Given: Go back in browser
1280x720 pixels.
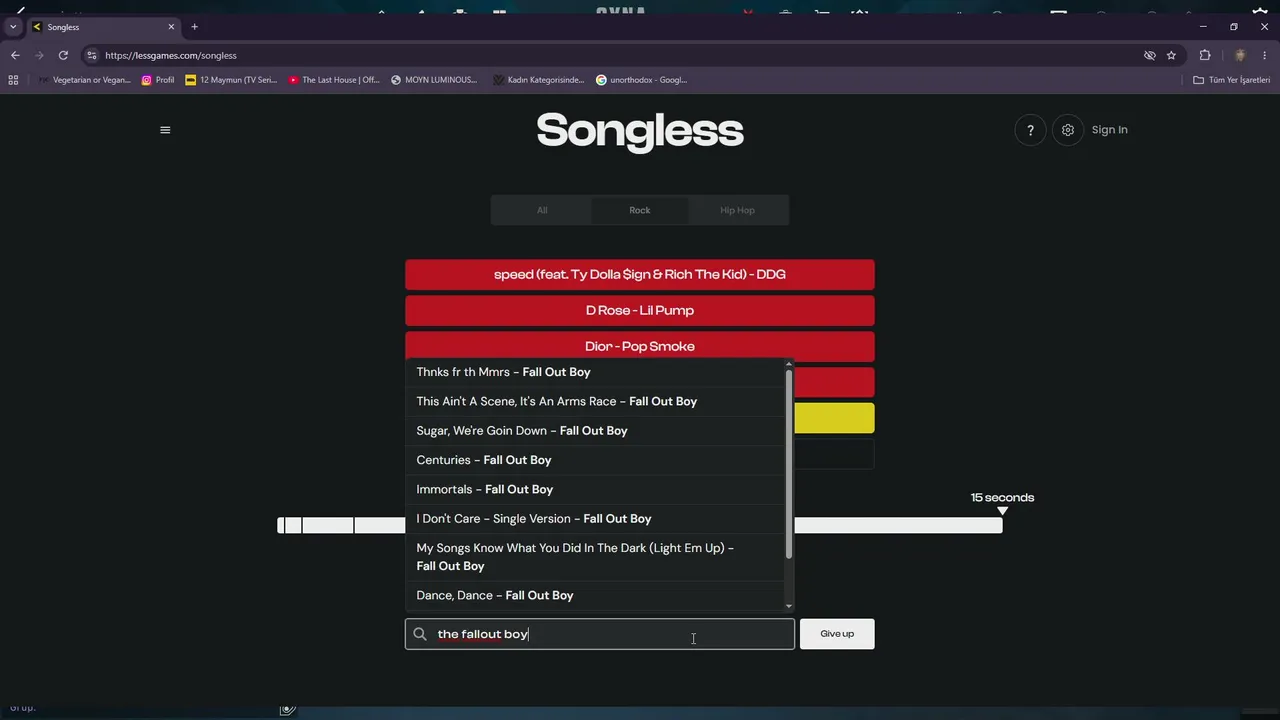Looking at the screenshot, I should [x=15, y=55].
